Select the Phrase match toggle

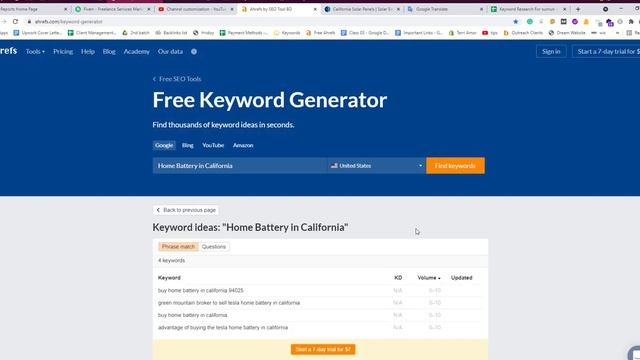[x=178, y=247]
